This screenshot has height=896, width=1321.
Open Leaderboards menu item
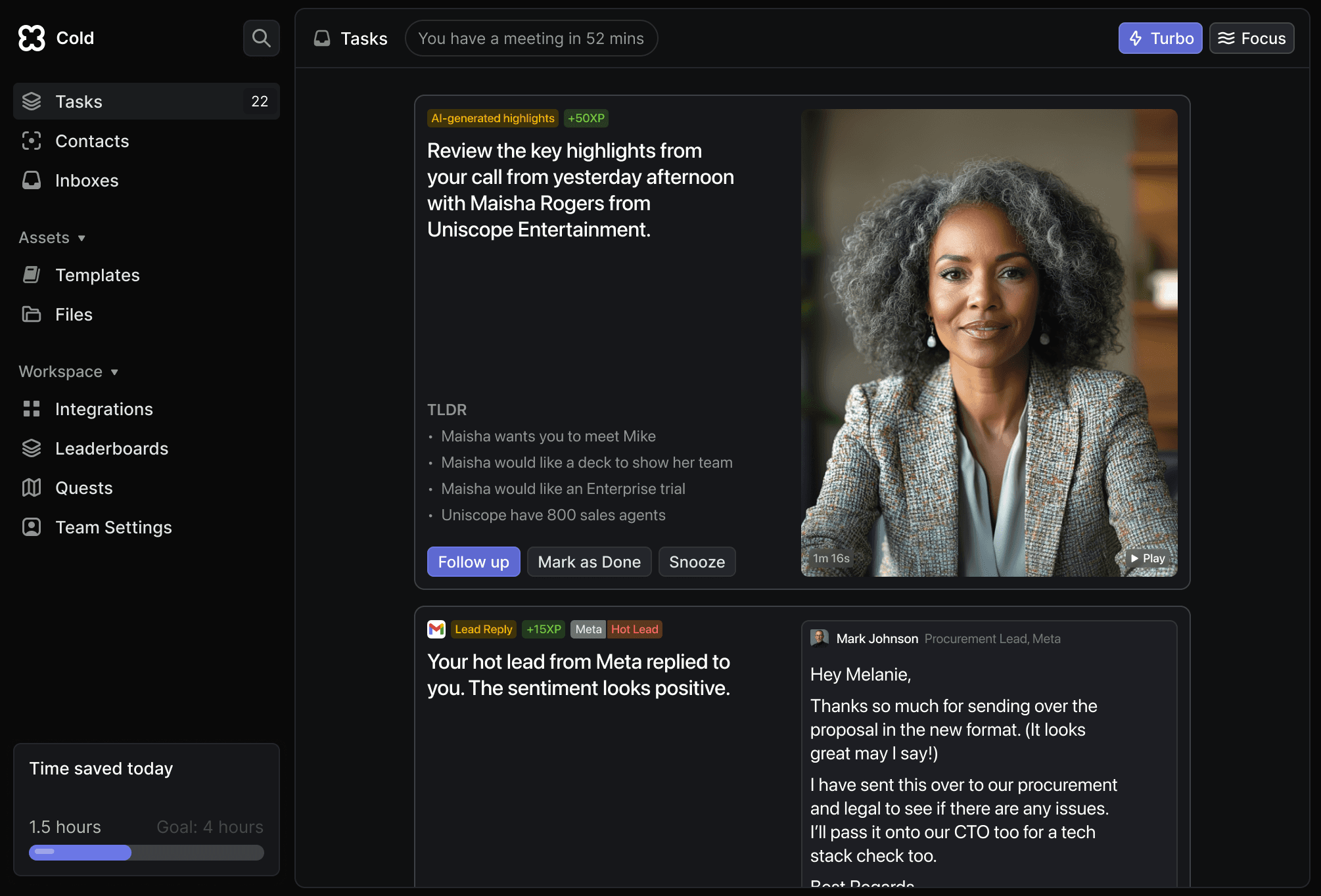112,448
